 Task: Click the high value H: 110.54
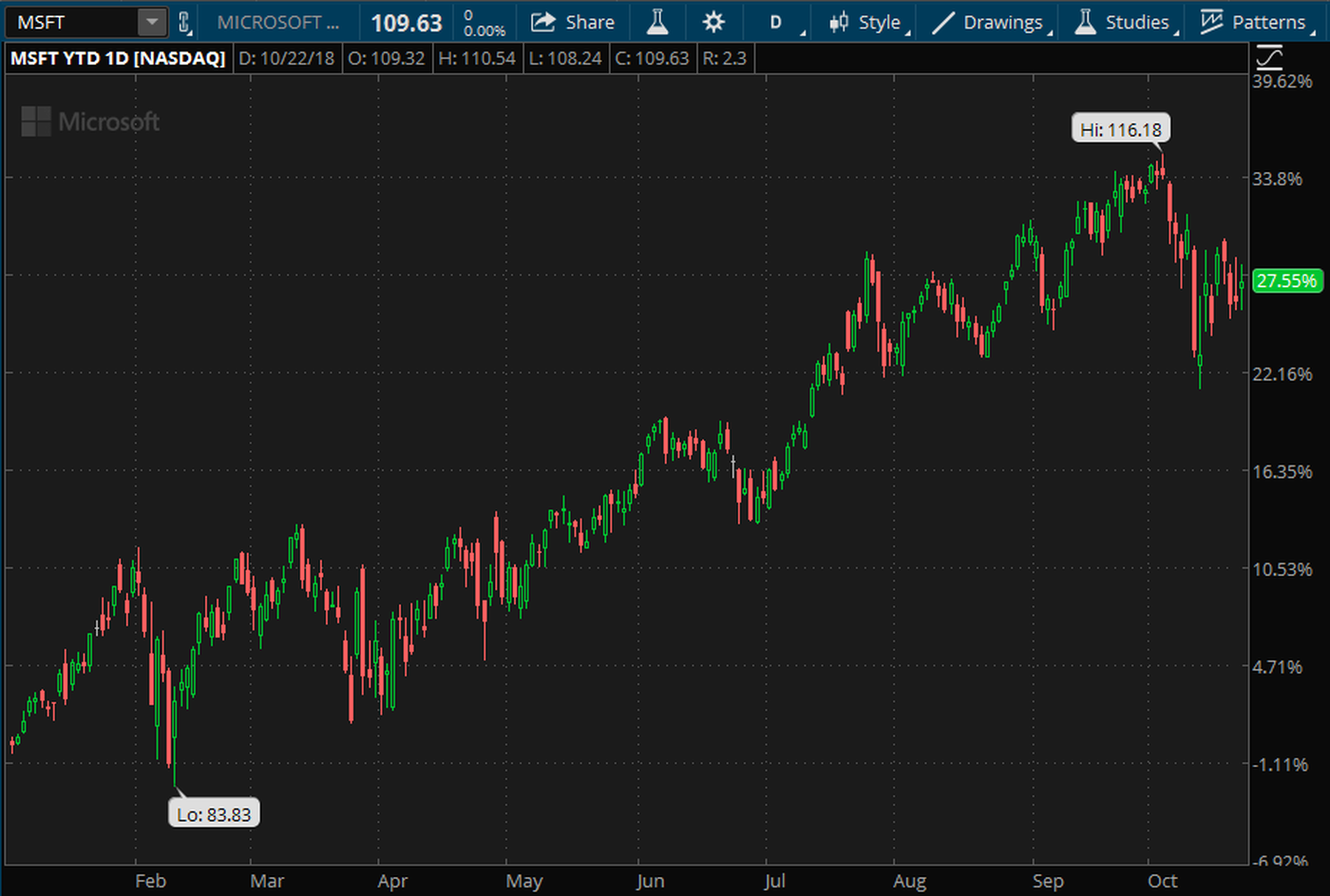477,58
